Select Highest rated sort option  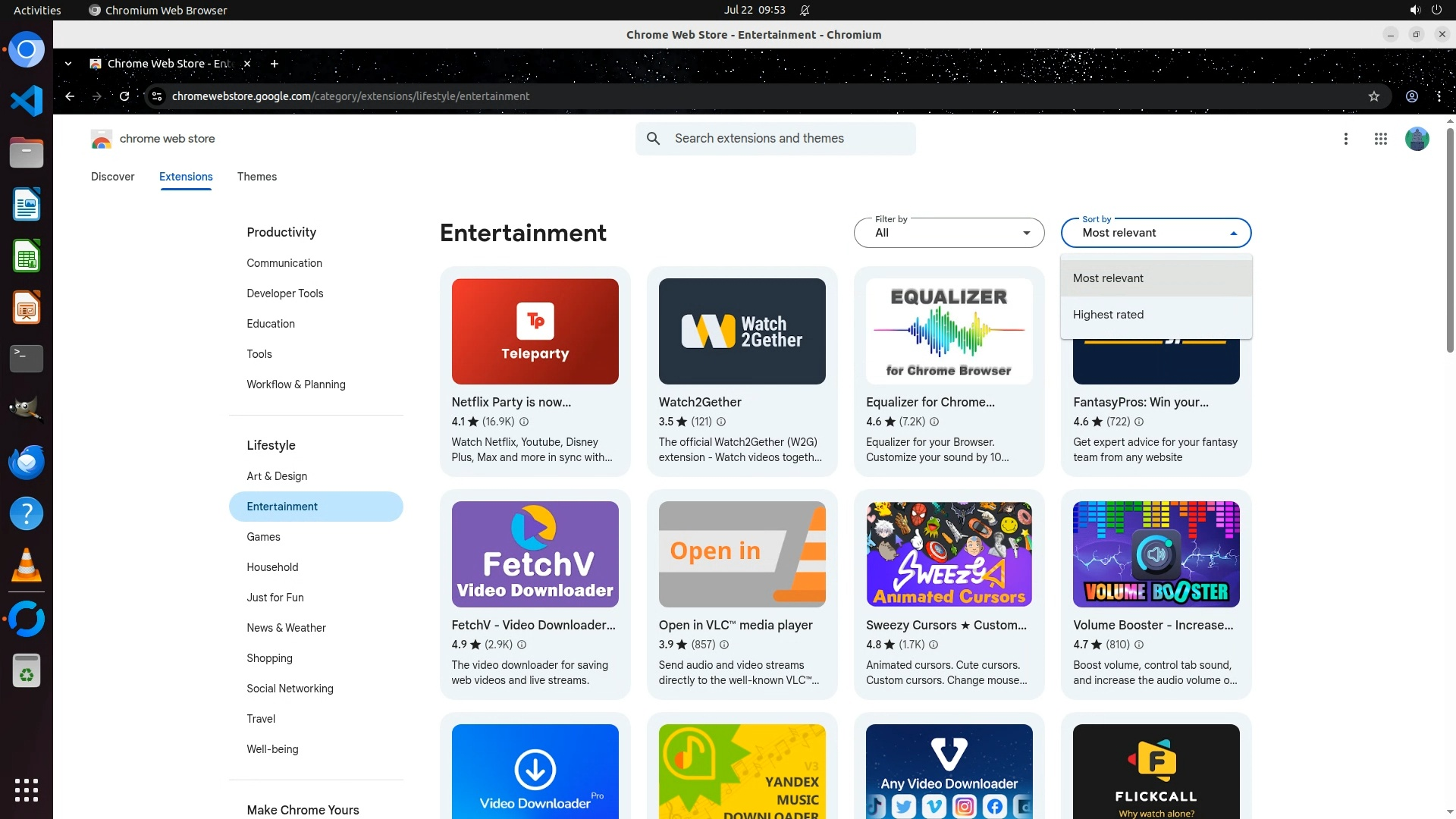[1108, 315]
